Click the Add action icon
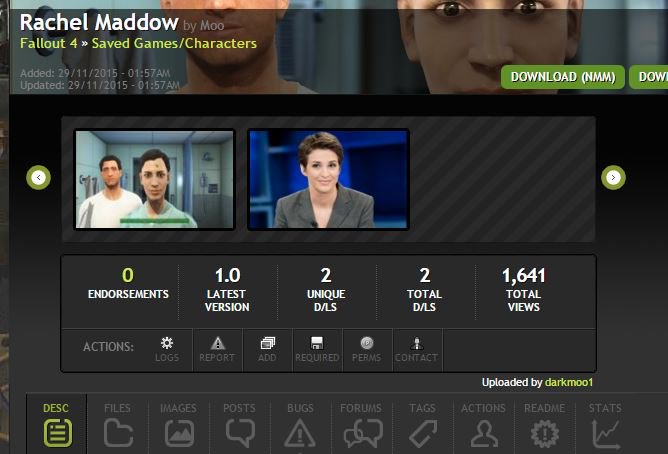The image size is (668, 454). click(267, 350)
